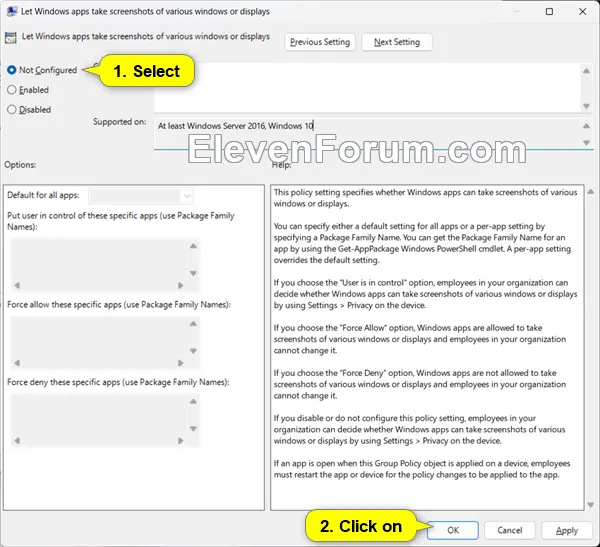Screen dimensions: 600x547
Task: Click the Supported on scroll down arrow
Action: (x=586, y=142)
